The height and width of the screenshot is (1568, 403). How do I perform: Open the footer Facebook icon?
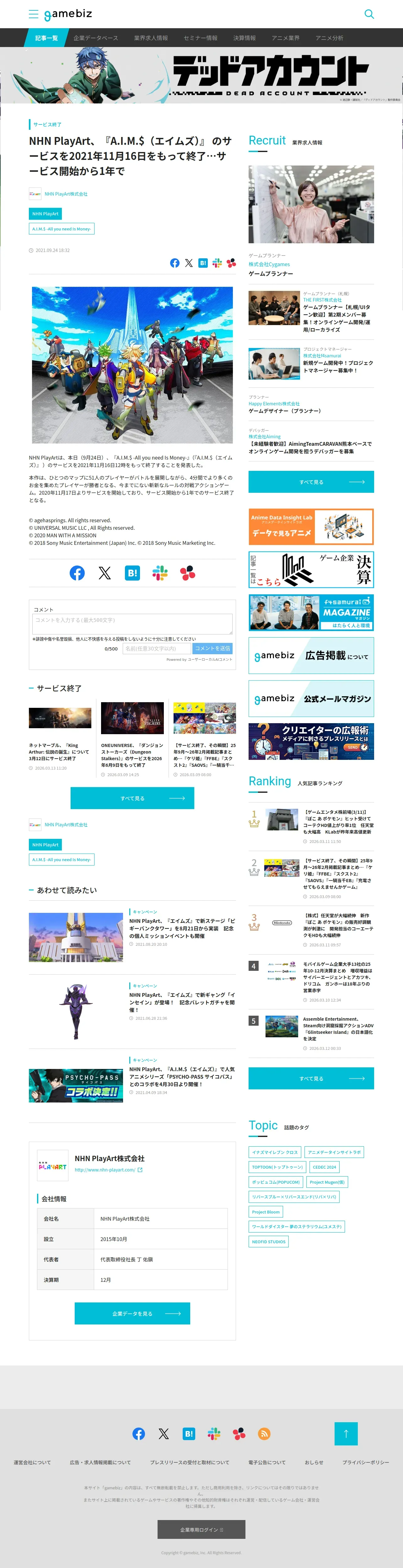point(139,1434)
